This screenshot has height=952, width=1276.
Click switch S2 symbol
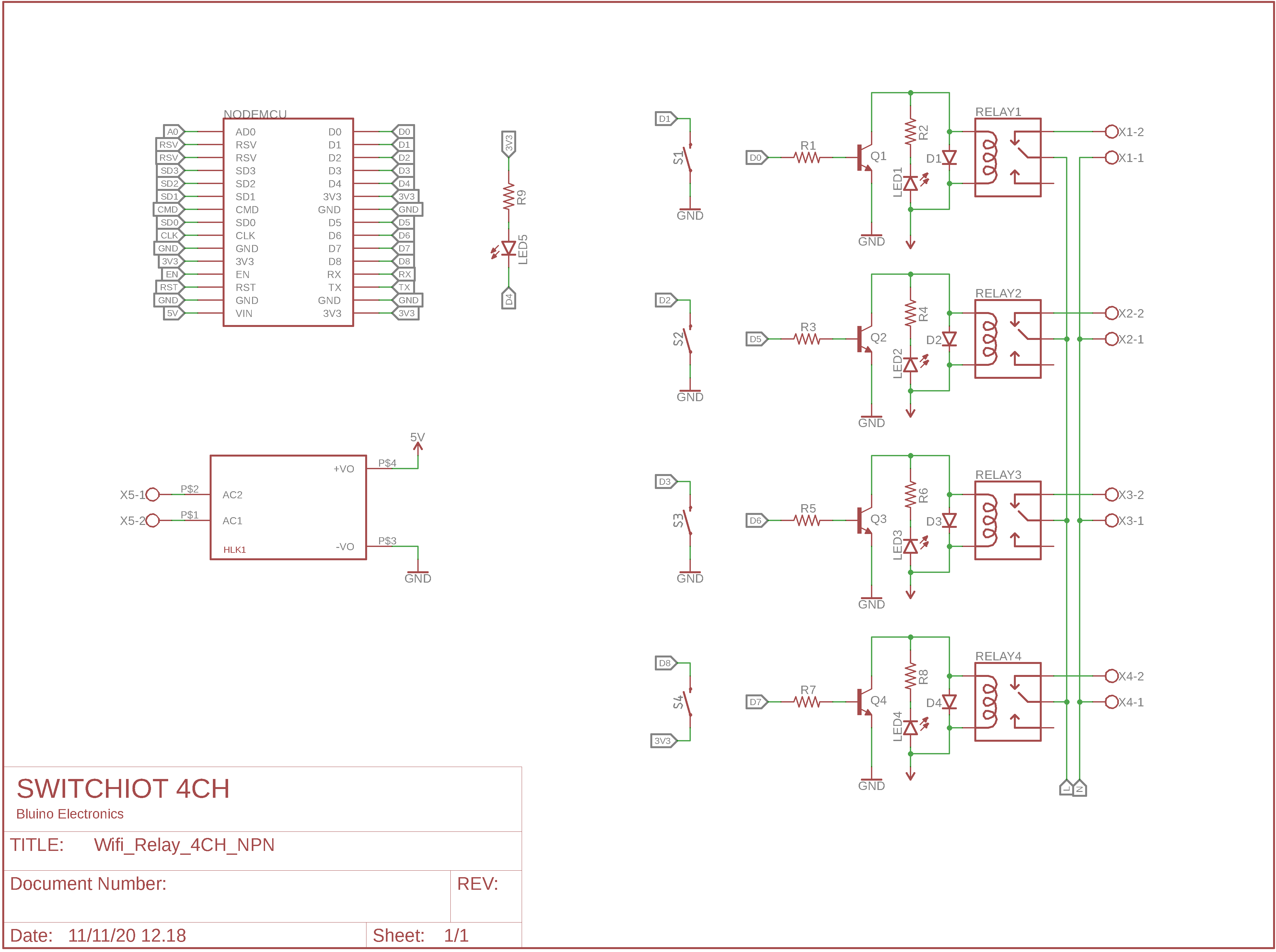(688, 339)
